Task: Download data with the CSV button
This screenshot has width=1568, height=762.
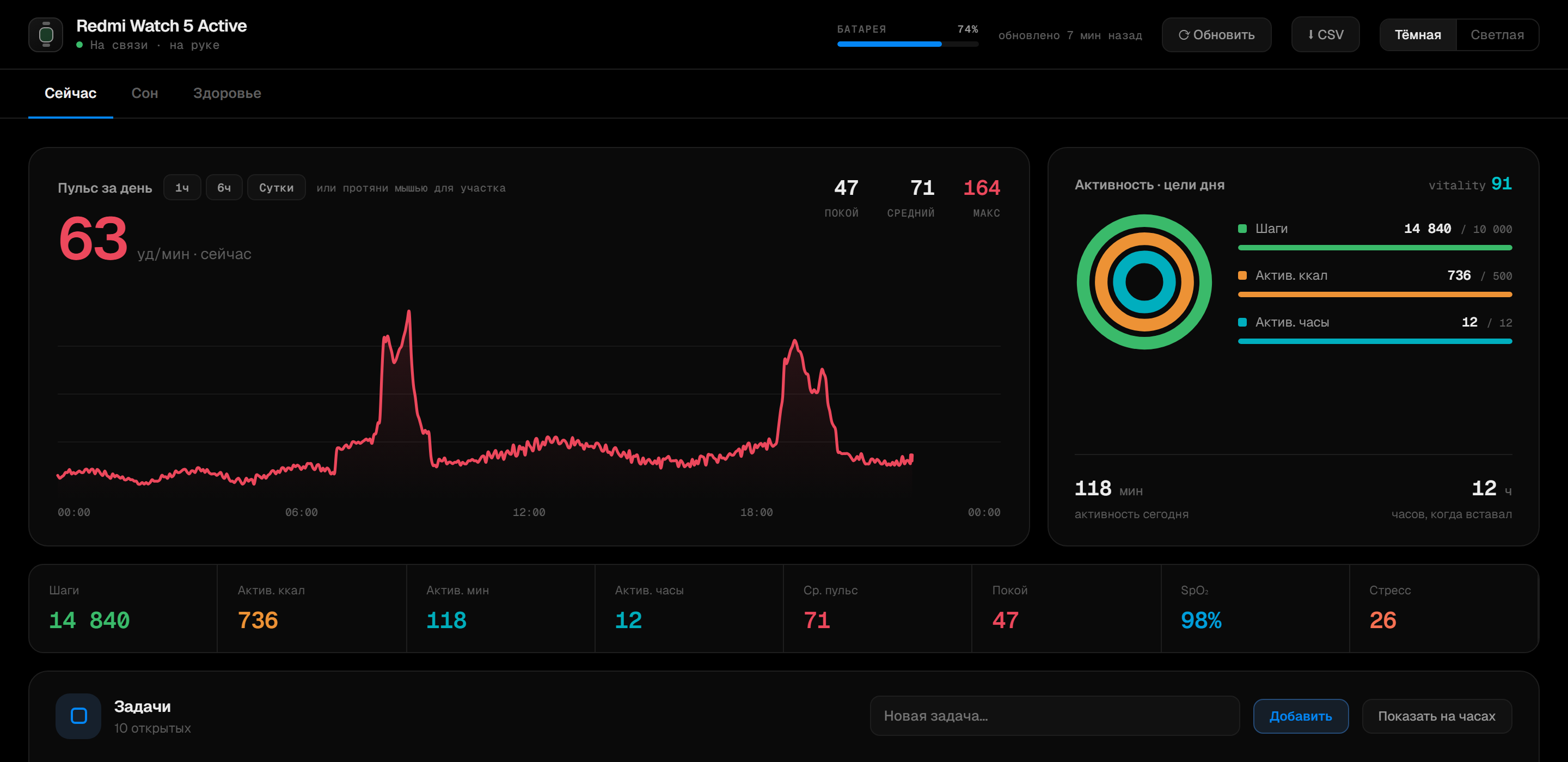Action: tap(1325, 35)
